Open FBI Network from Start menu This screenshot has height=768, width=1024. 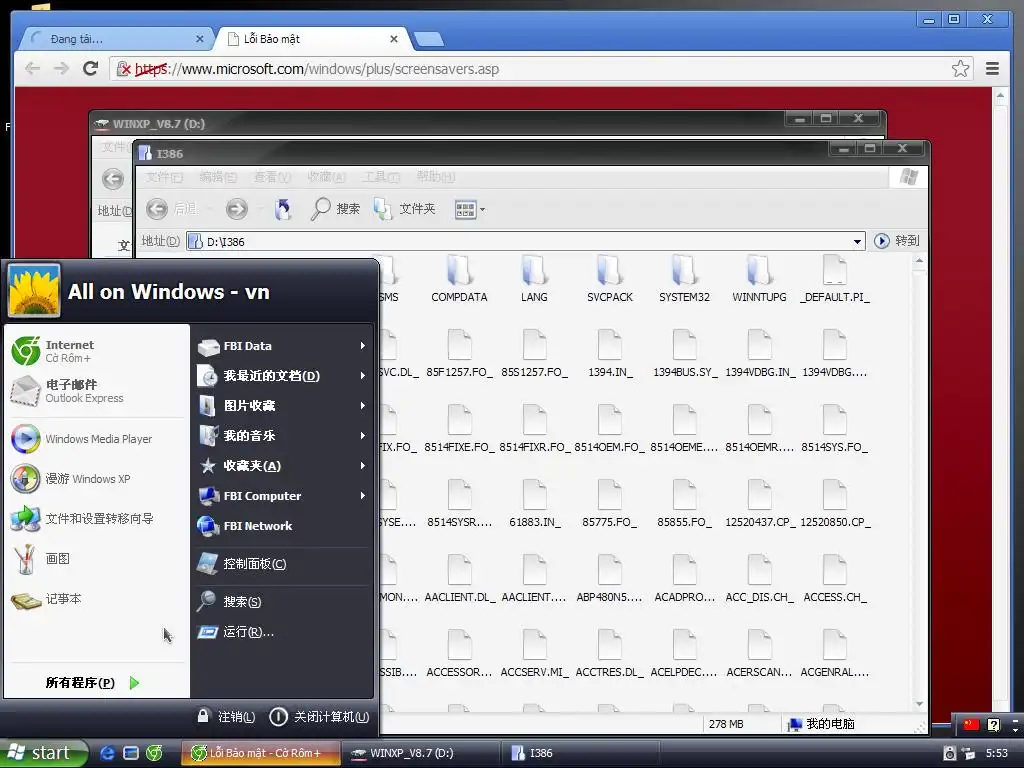[283, 526]
